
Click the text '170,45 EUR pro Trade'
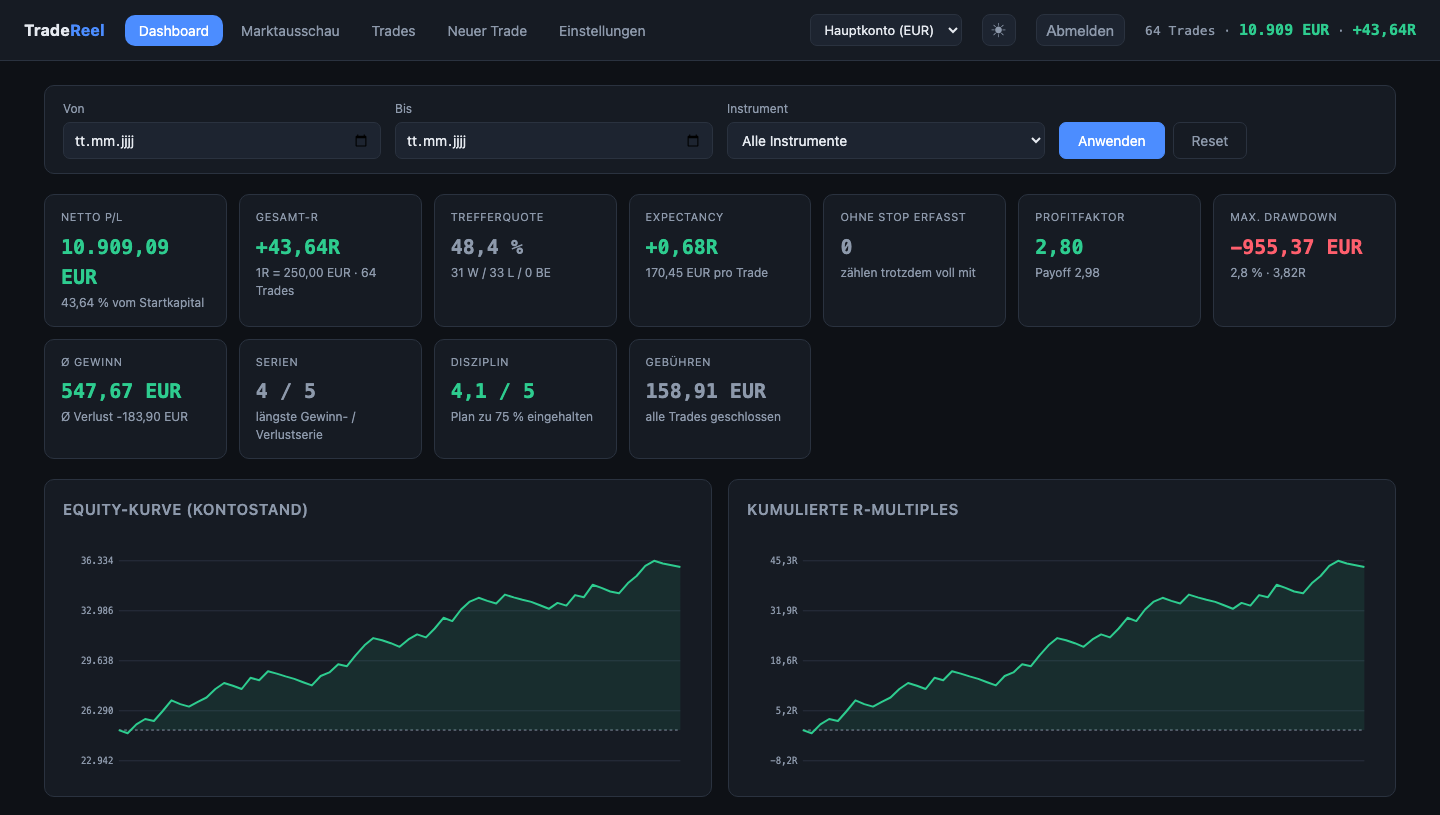707,272
